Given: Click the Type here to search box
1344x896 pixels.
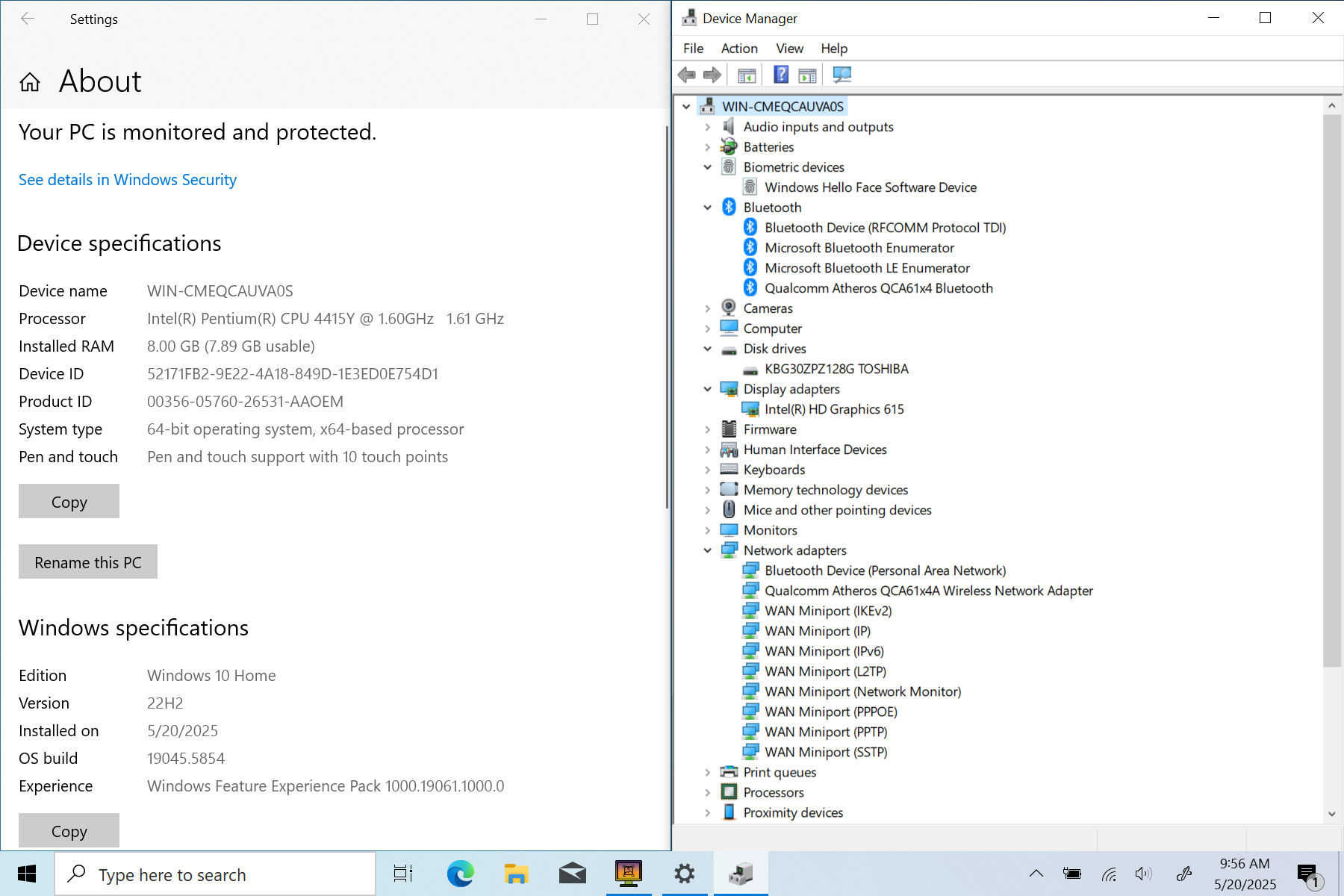Looking at the screenshot, I should point(216,874).
